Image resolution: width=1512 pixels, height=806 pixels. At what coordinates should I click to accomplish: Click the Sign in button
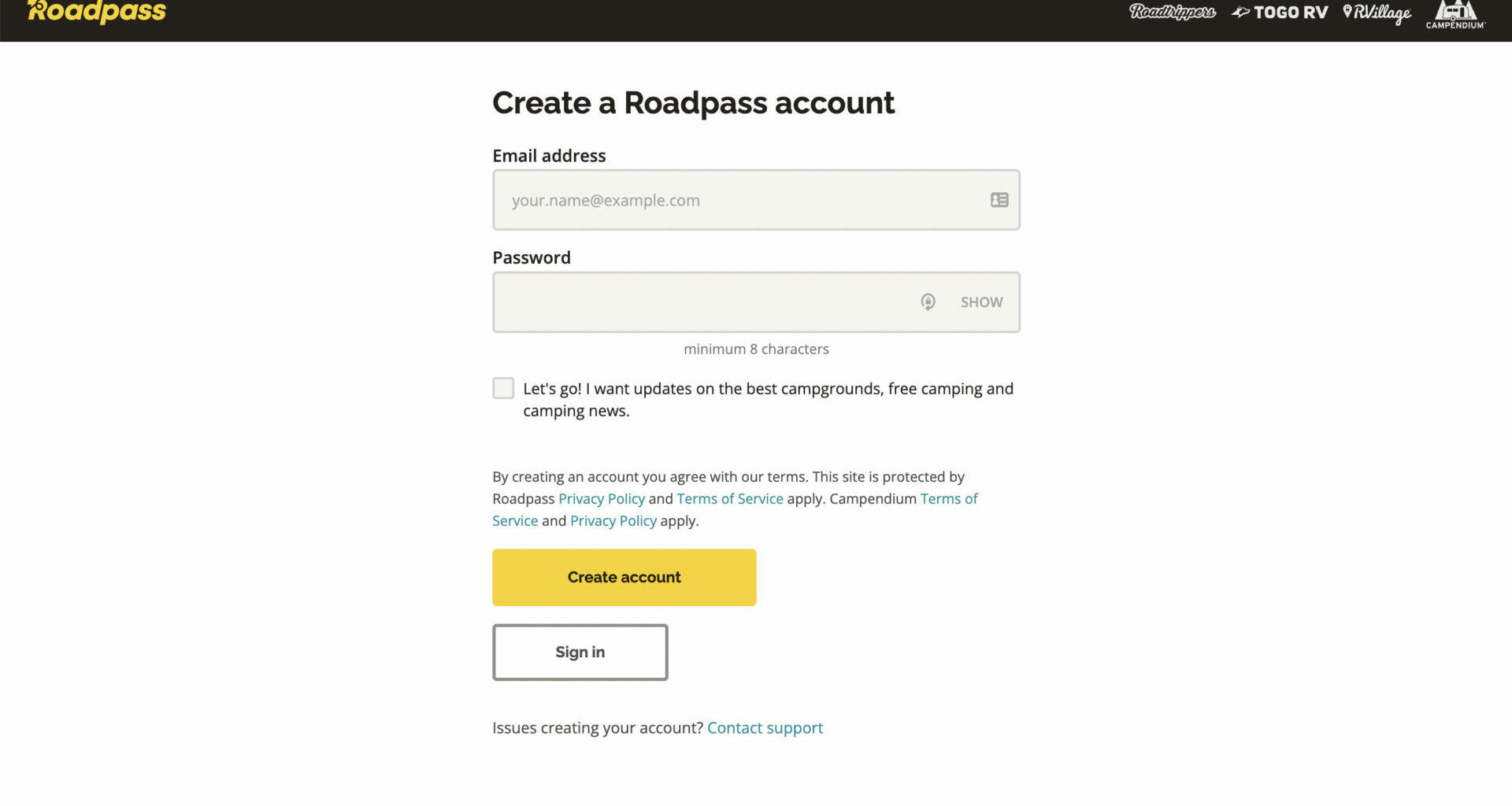click(x=580, y=652)
